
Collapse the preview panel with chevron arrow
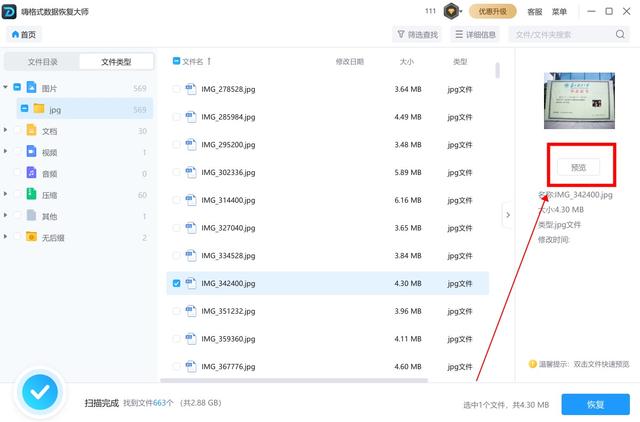(508, 215)
